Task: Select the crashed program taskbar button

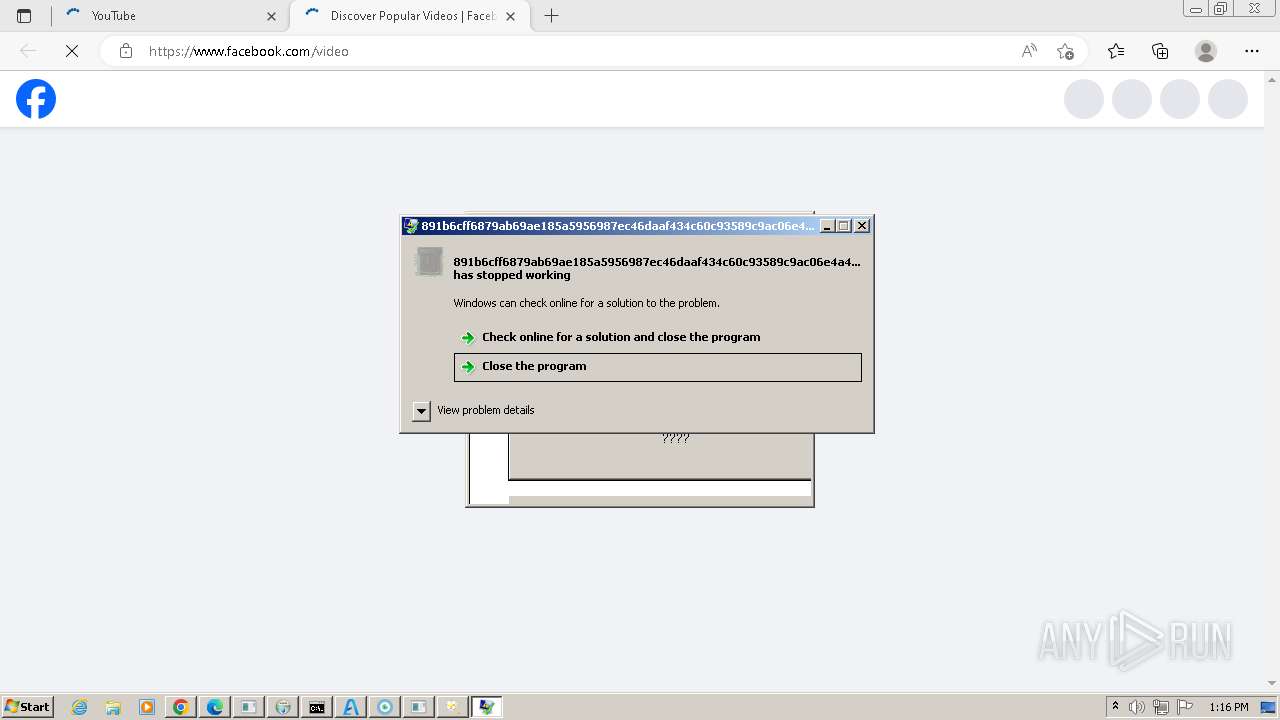Action: 487,707
